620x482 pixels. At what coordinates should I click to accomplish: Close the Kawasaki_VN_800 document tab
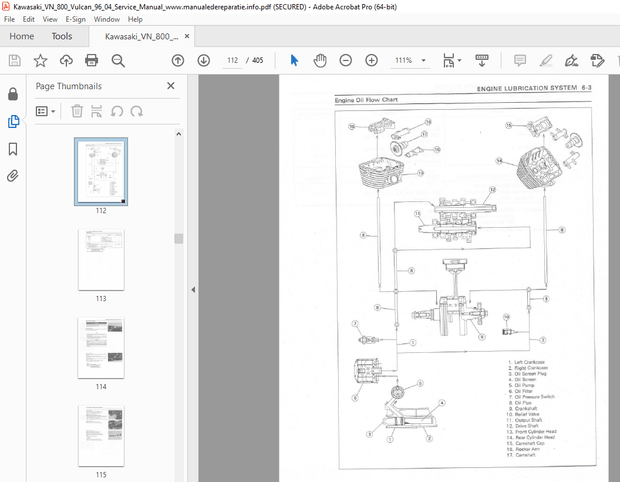tap(187, 36)
